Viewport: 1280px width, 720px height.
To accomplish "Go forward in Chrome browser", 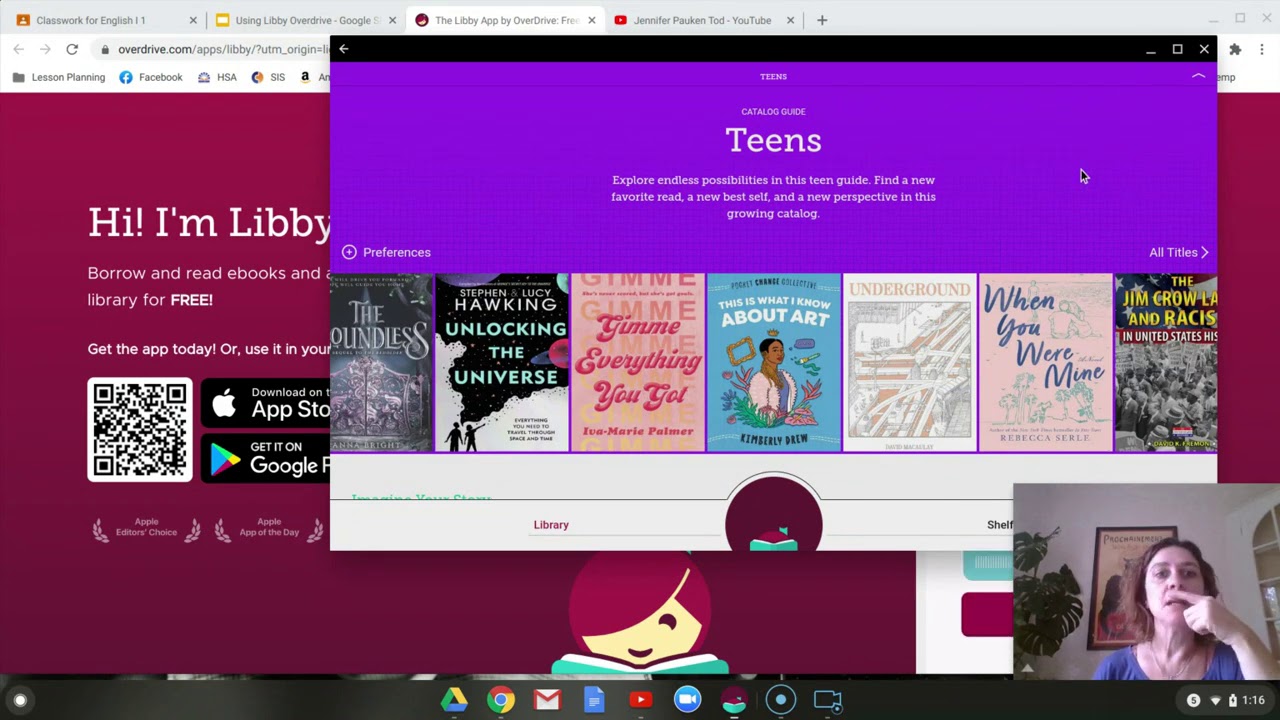I will pos(46,49).
